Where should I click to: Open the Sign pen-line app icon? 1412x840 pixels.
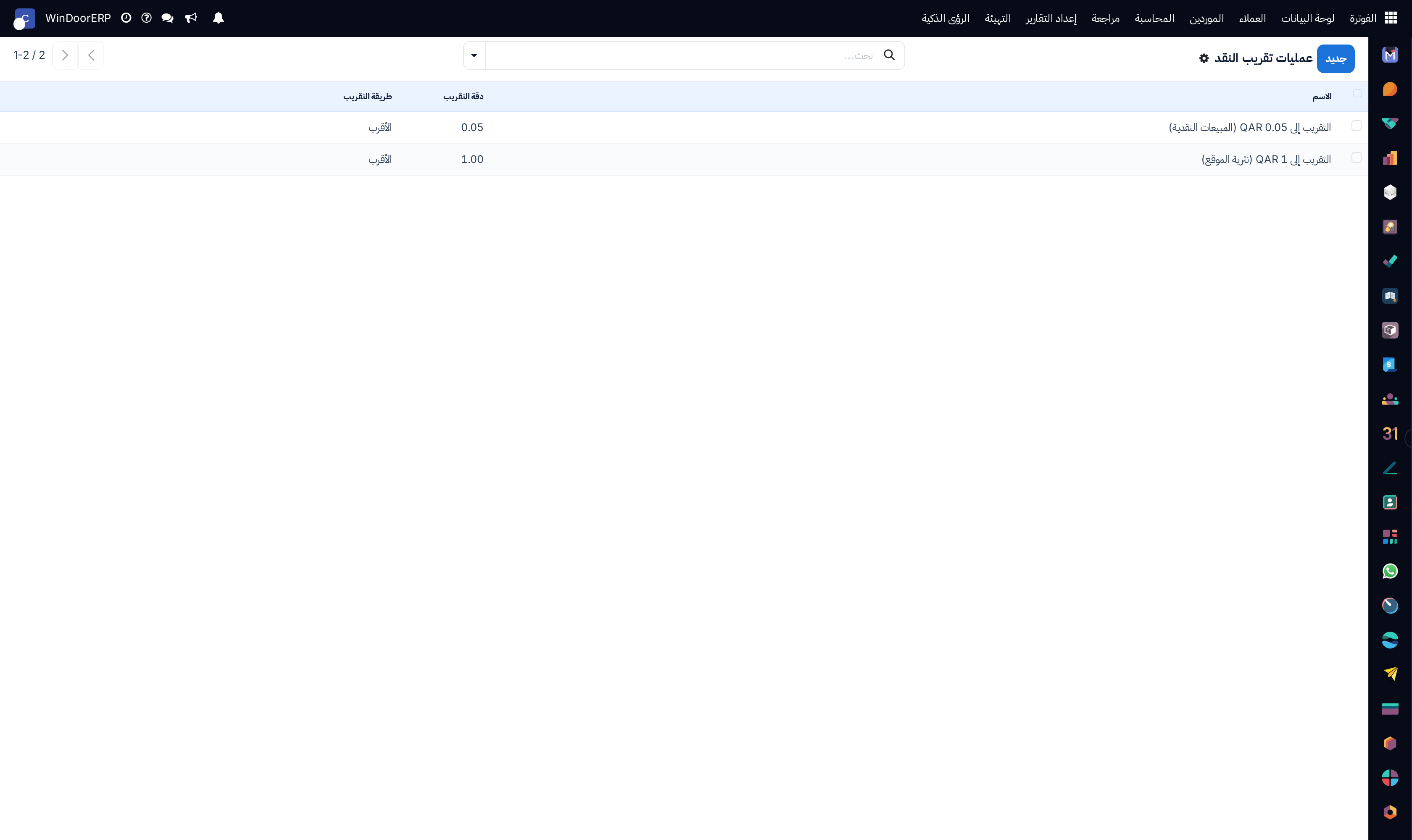[1390, 468]
